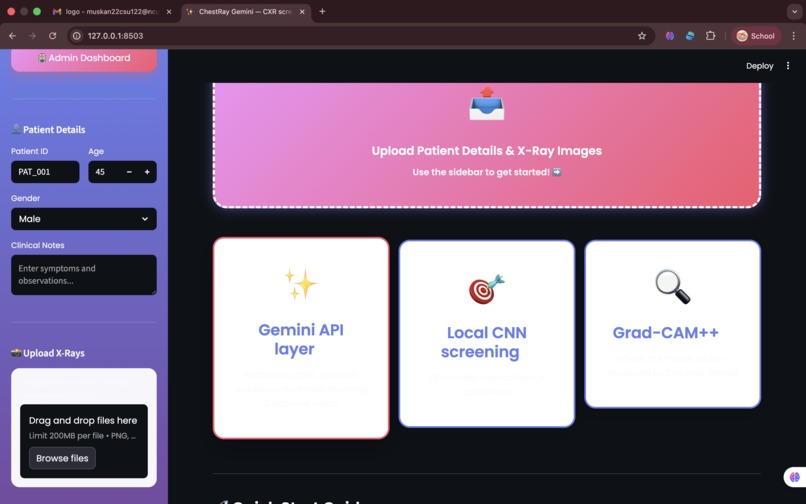This screenshot has width=806, height=504.
Task: Click the sparkles icon on Gemini card
Action: 301,284
